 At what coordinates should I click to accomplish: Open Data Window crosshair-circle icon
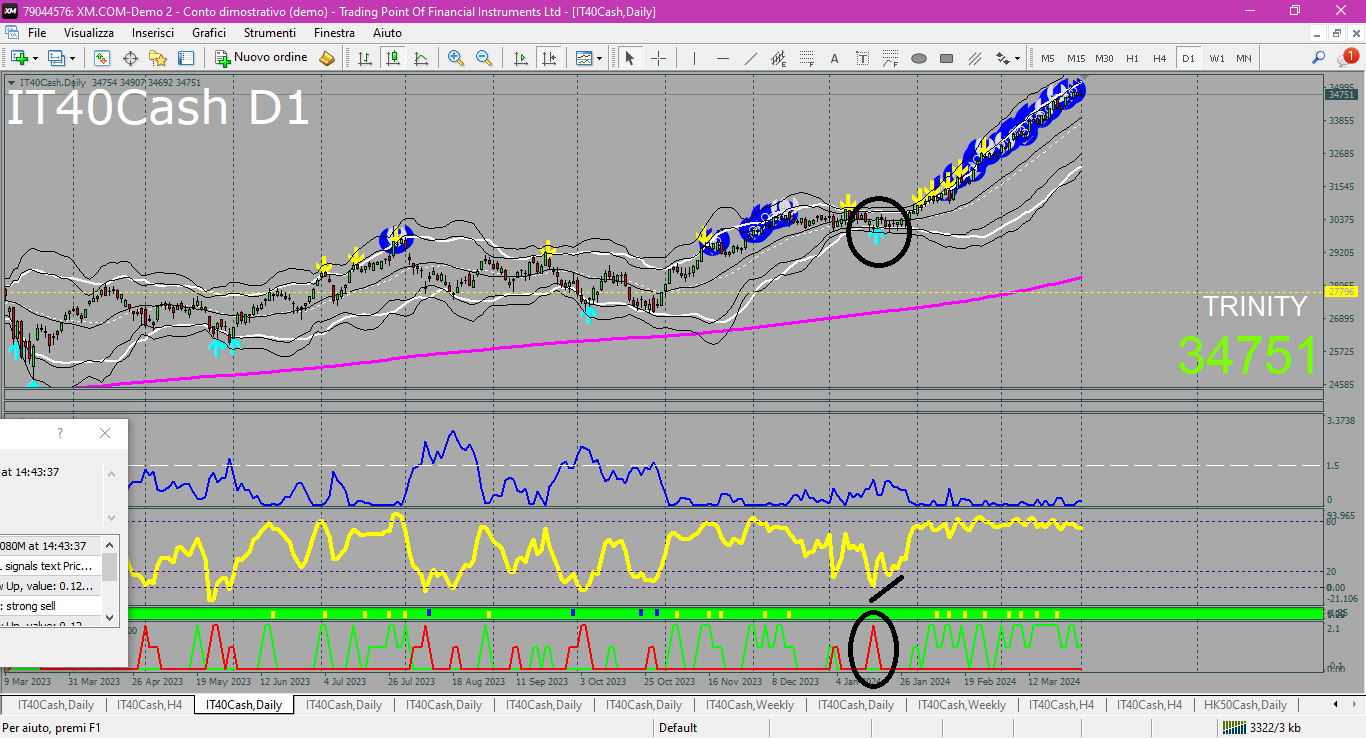click(x=130, y=58)
